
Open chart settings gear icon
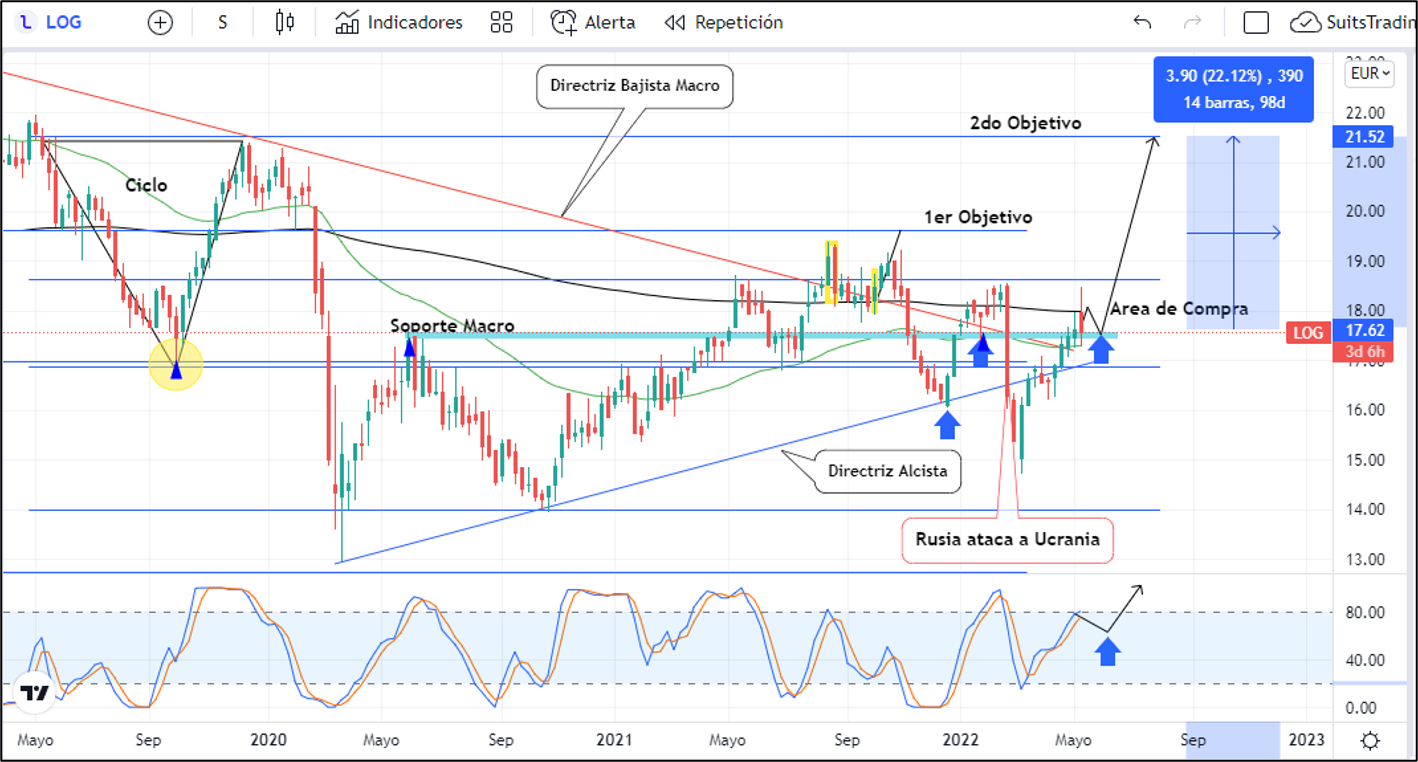click(1370, 740)
